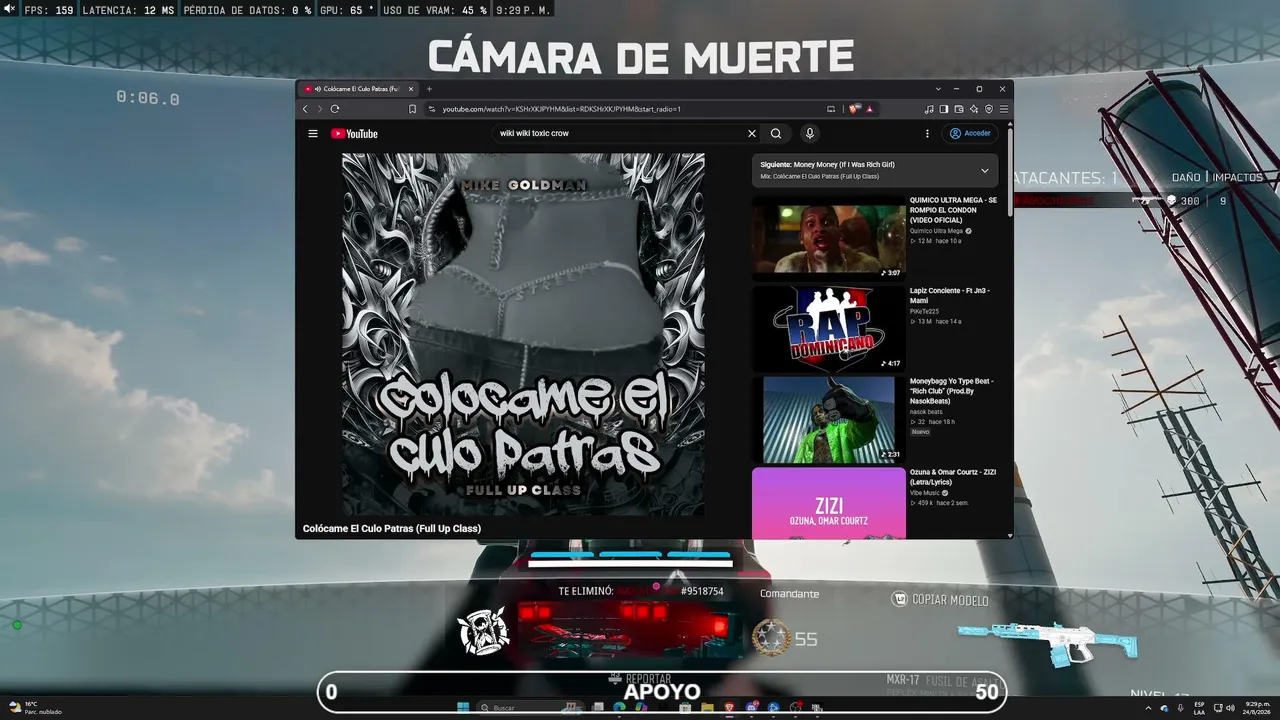Open a new browser tab
Viewport: 1280px width, 720px height.
tap(429, 89)
